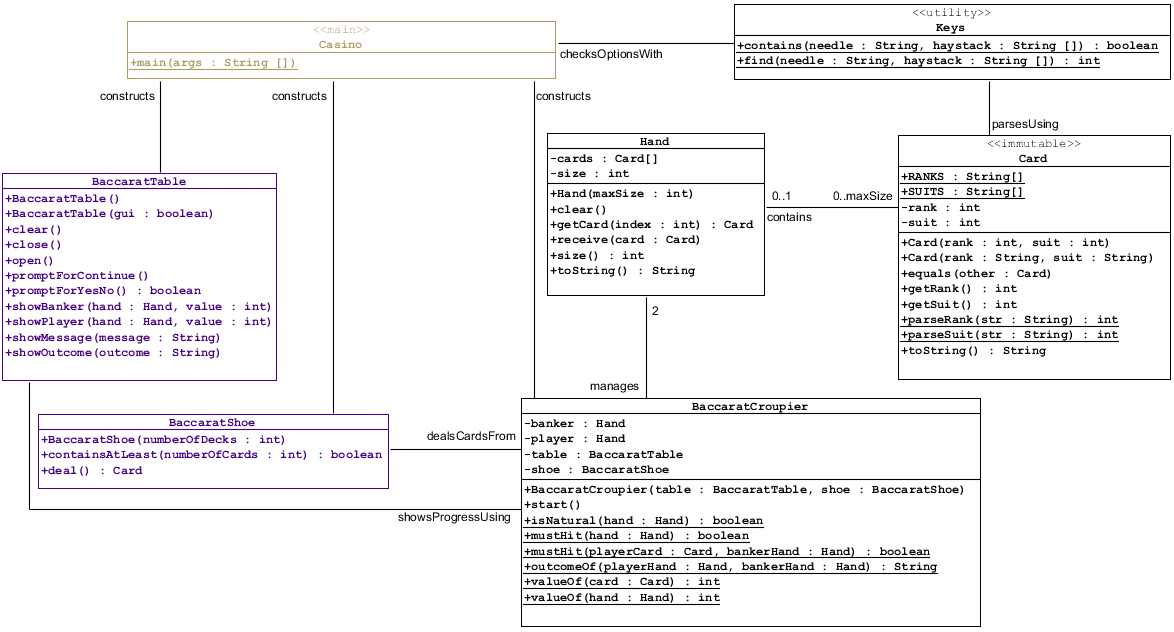The height and width of the screenshot is (632, 1174).
Task: Open the BaccaratShoe class title
Action: 212,423
